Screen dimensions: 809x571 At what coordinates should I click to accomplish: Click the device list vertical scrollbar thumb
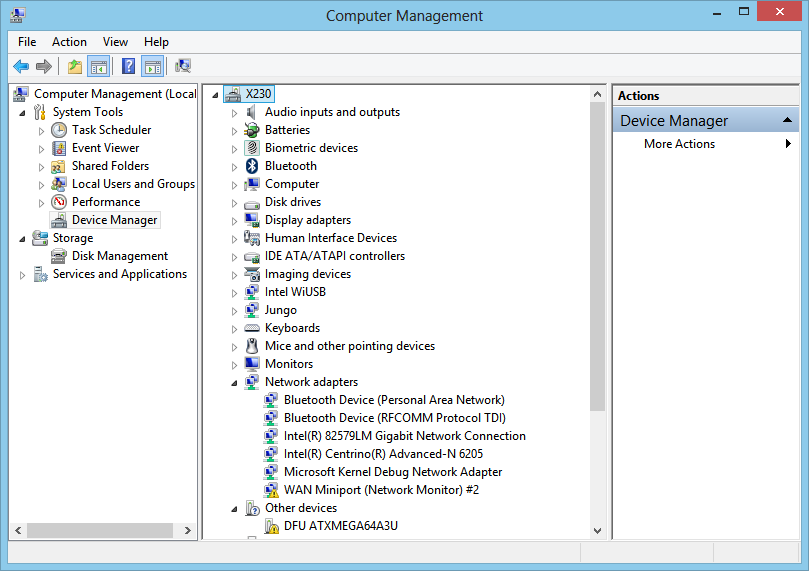tap(597, 256)
